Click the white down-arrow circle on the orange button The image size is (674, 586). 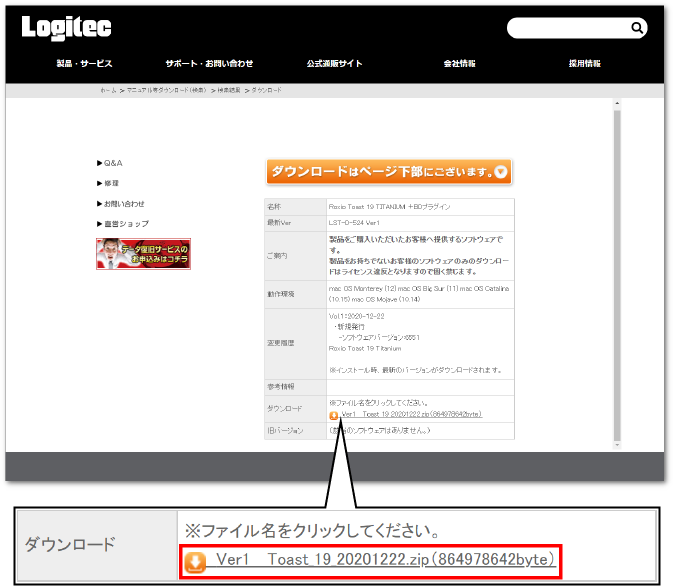click(x=500, y=172)
